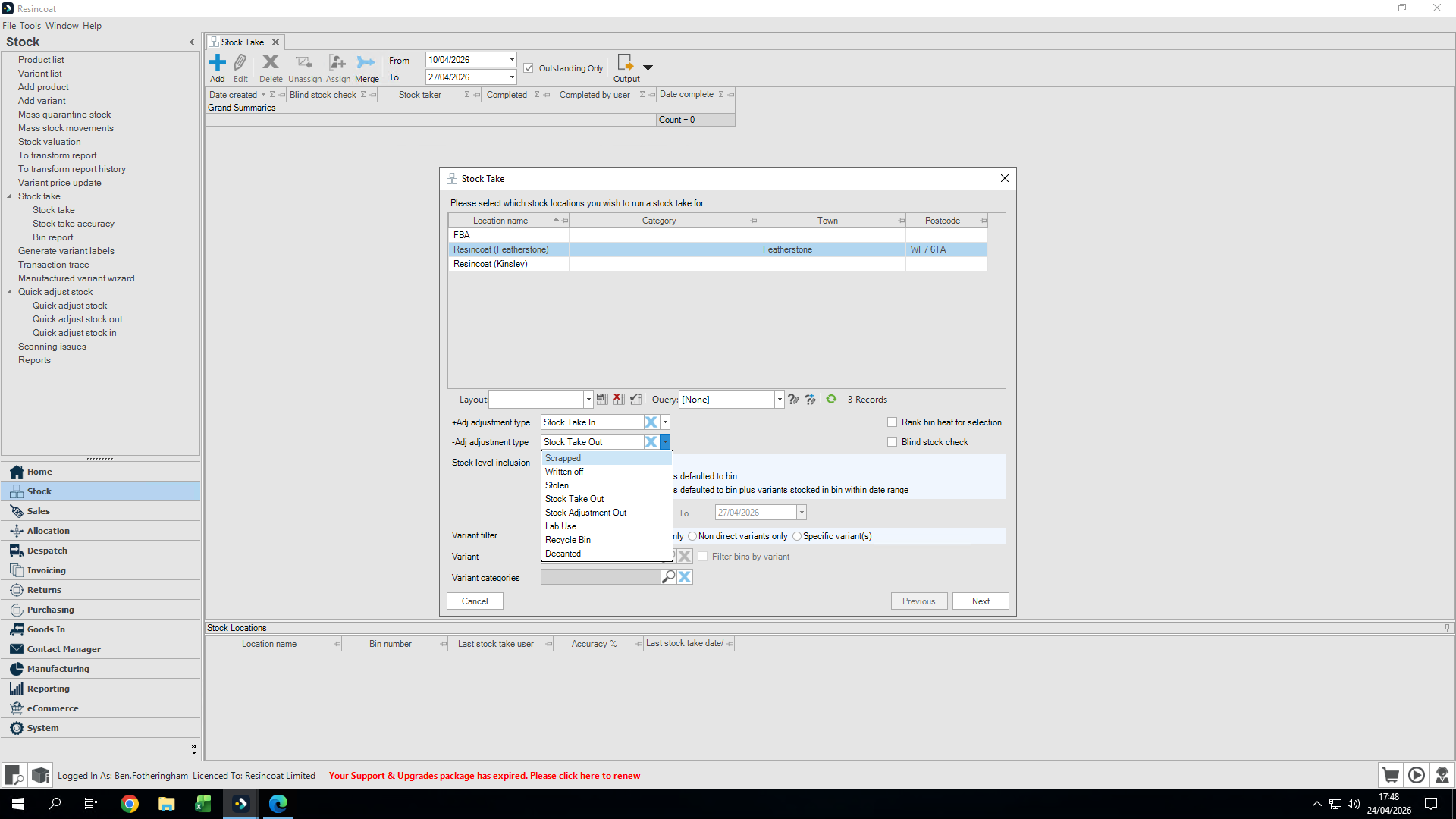Image resolution: width=1456 pixels, height=819 pixels.
Task: Select Written off in the dropdown list
Action: (x=564, y=472)
